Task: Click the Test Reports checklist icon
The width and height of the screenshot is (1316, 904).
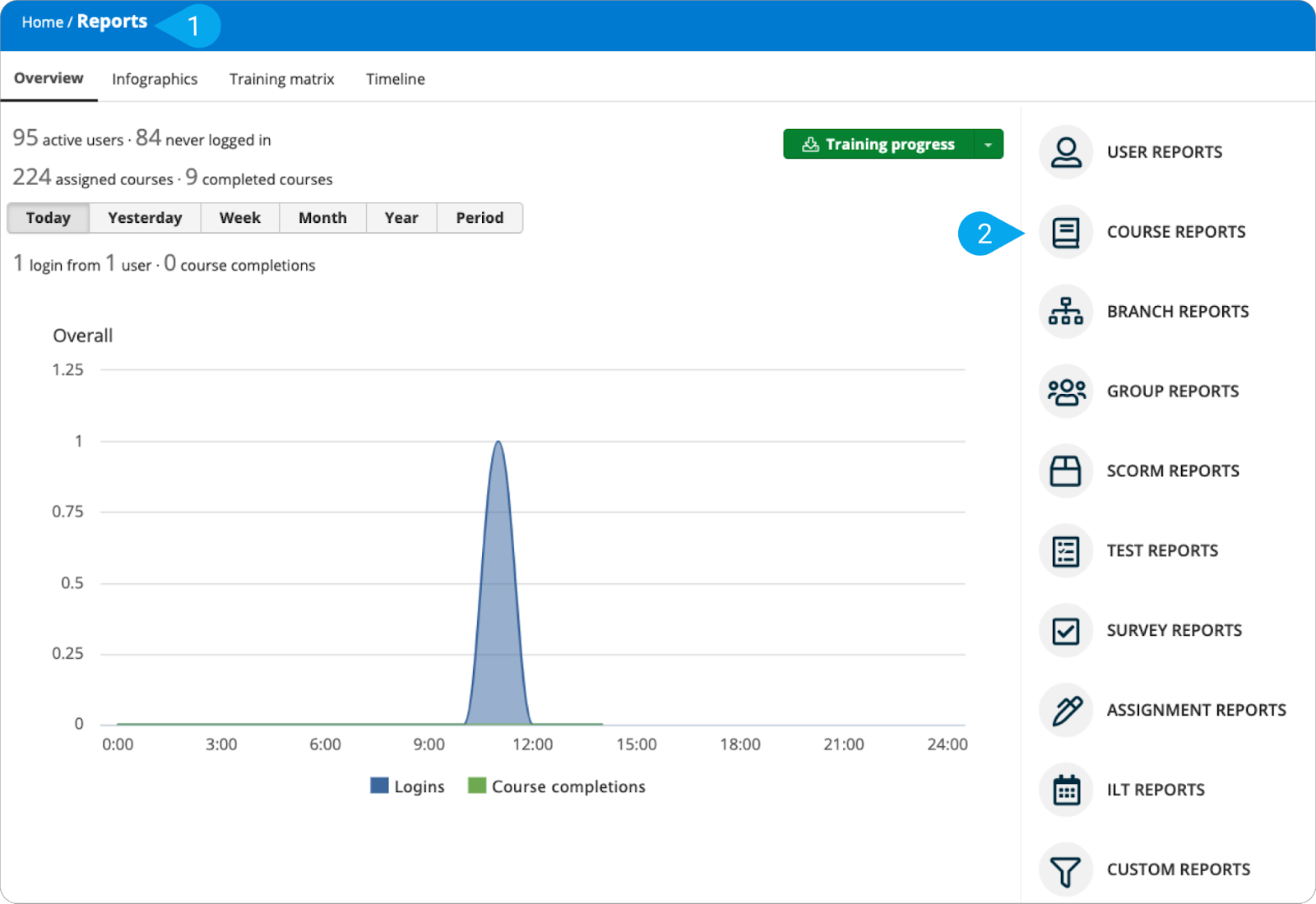Action: coord(1066,551)
